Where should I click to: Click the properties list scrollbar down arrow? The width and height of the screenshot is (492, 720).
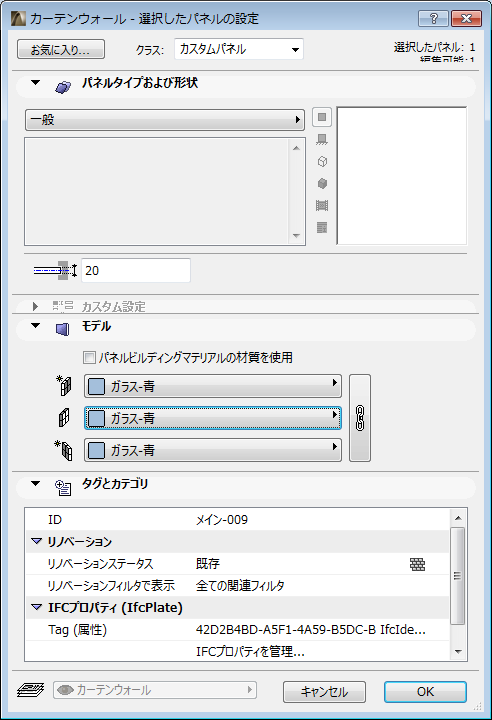458,652
